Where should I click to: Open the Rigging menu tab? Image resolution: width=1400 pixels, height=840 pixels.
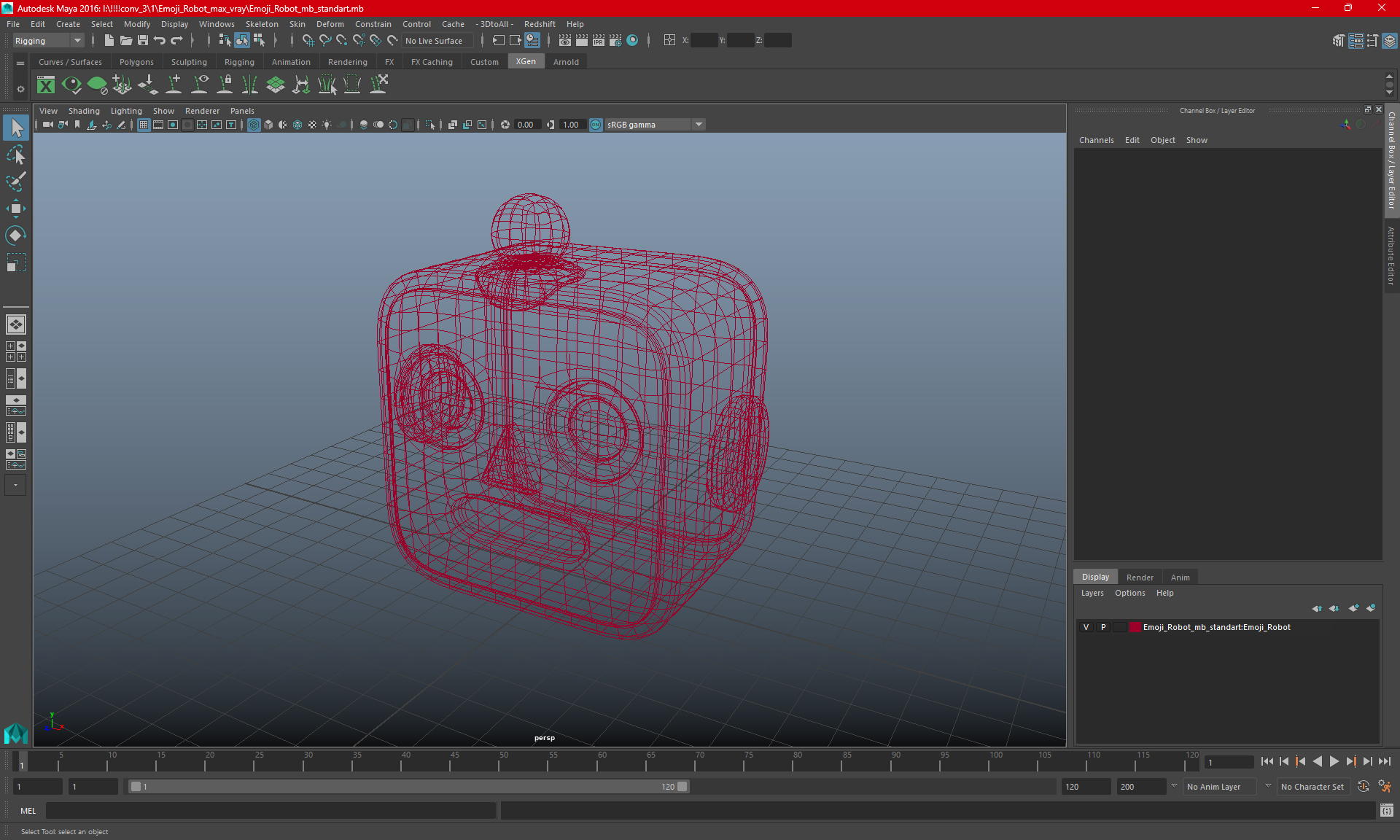(237, 62)
